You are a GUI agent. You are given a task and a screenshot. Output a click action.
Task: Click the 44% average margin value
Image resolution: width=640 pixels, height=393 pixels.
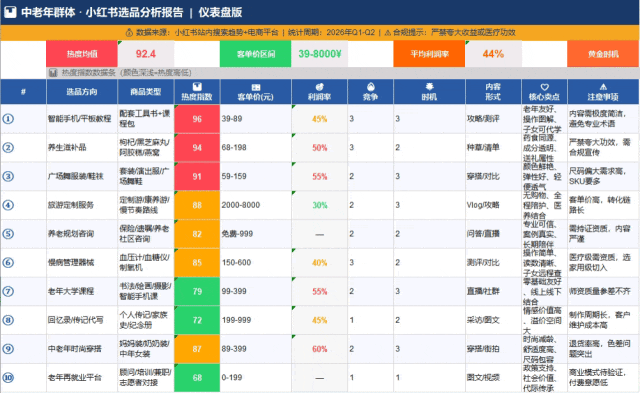click(493, 54)
